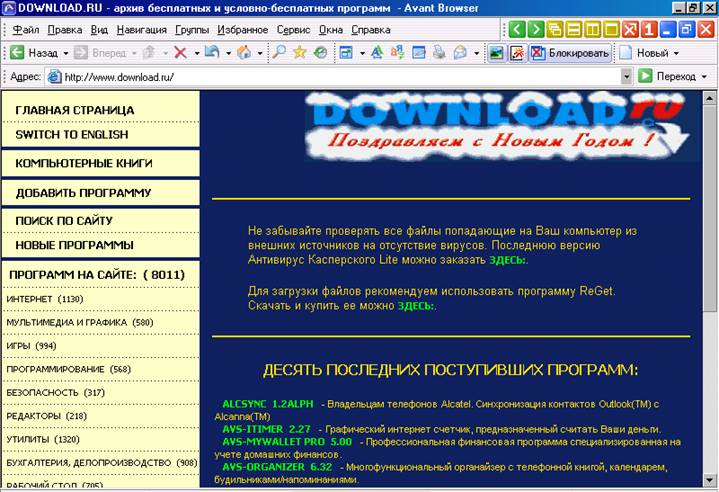Print page with printer icon
Image resolution: width=719 pixels, height=492 pixels.
pos(439,53)
